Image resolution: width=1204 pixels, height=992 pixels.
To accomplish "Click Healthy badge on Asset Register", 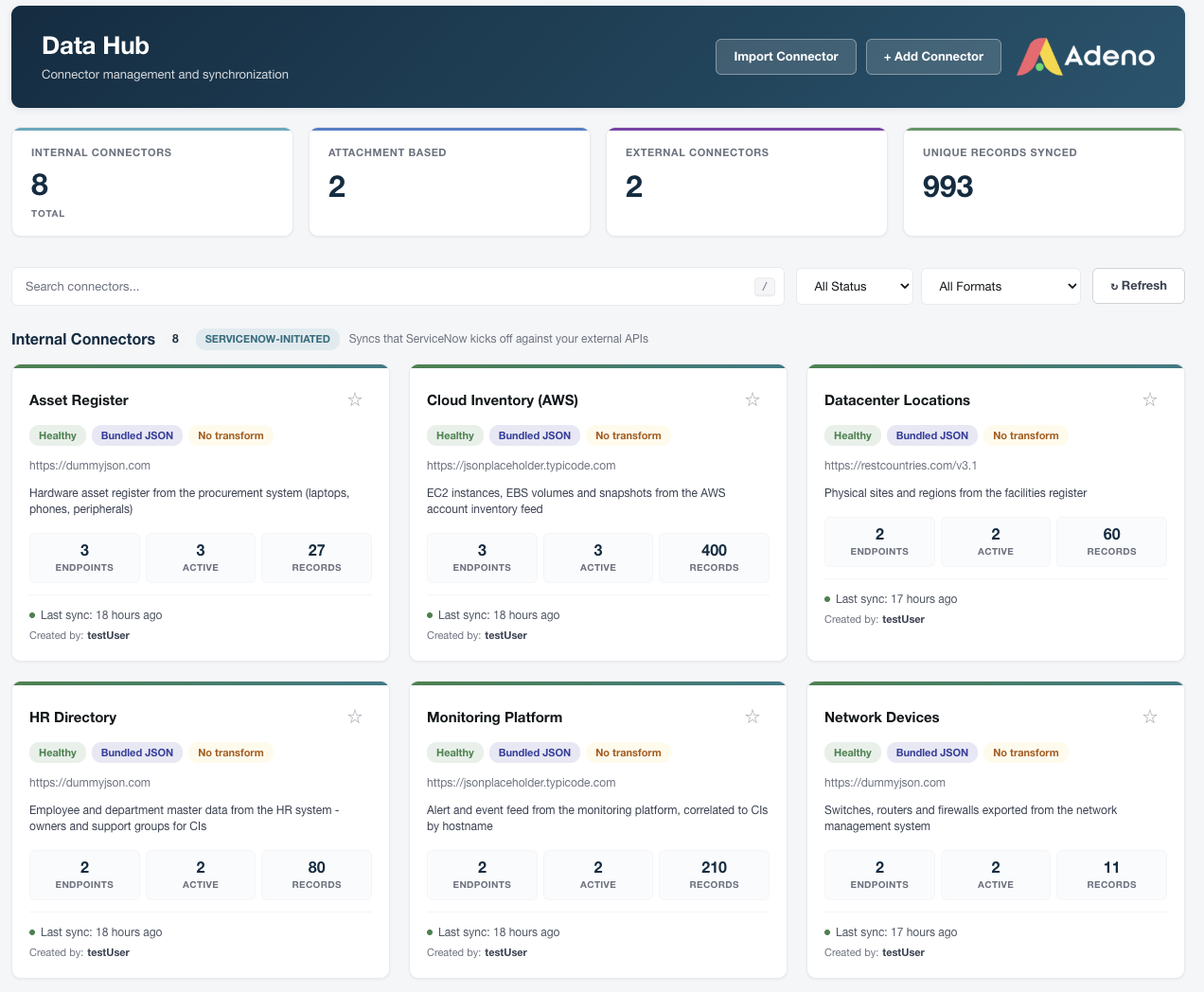I will coord(58,435).
